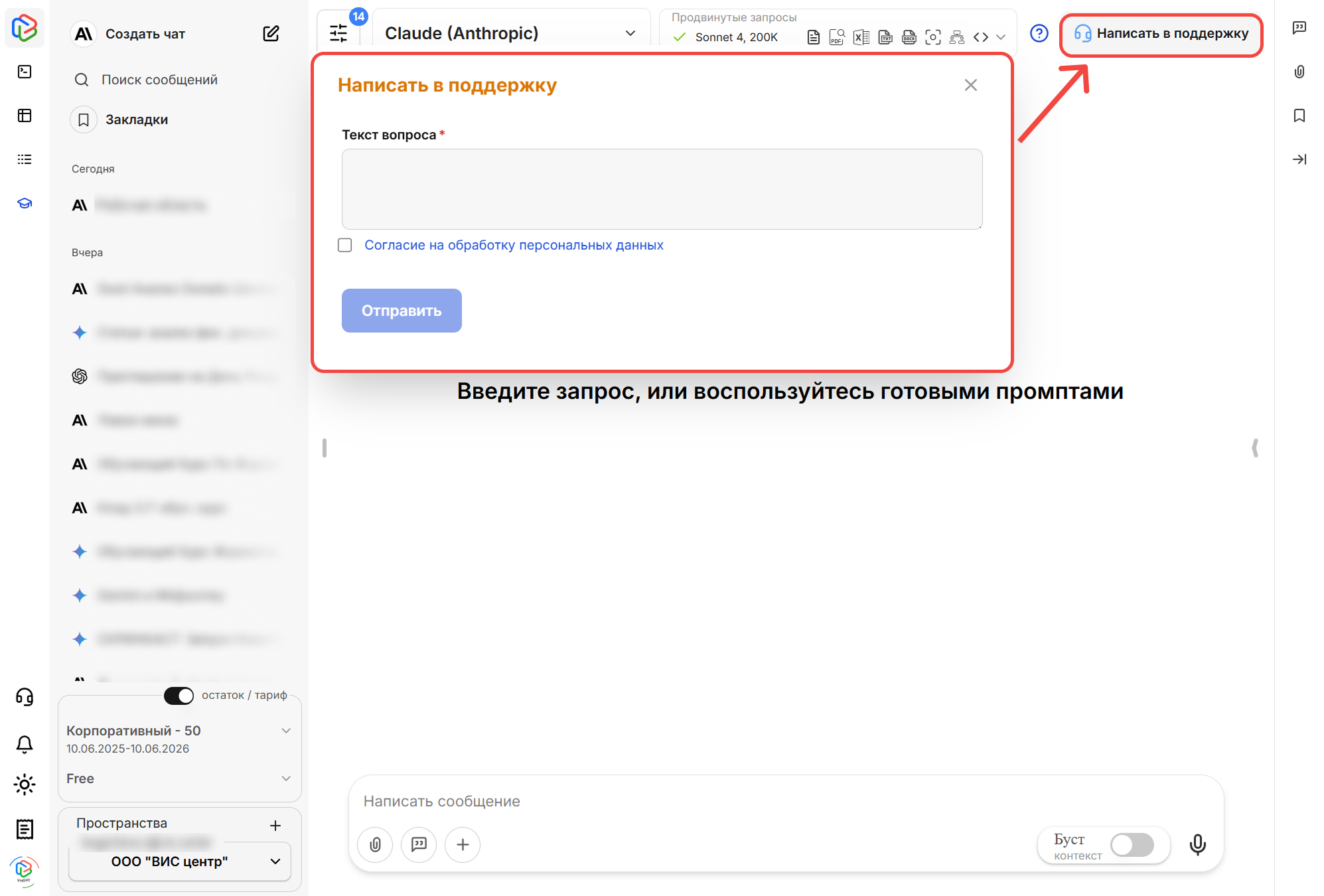
Task: Open the console icon in left rail
Action: point(25,72)
